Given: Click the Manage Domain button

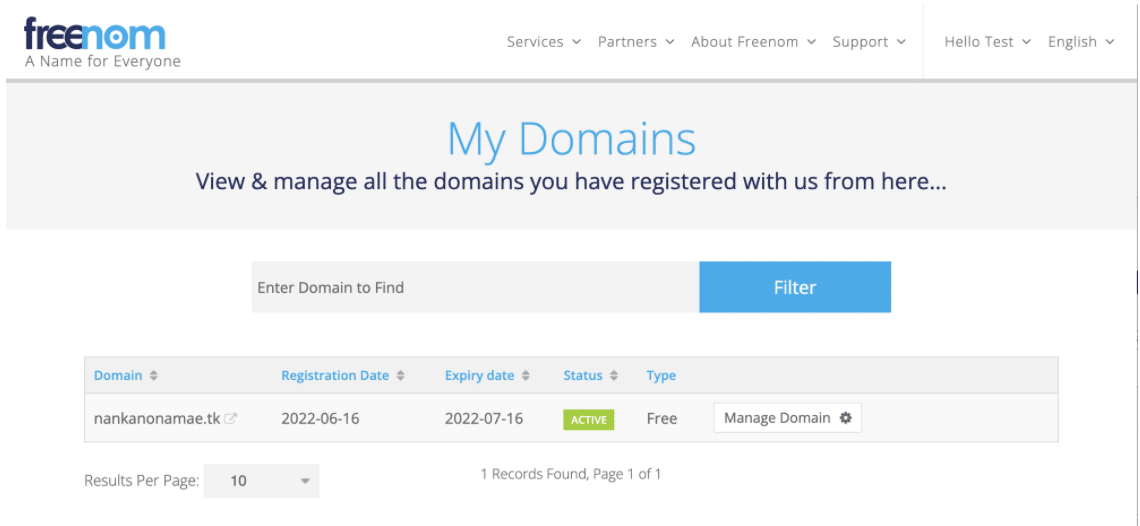Looking at the screenshot, I should tap(787, 418).
